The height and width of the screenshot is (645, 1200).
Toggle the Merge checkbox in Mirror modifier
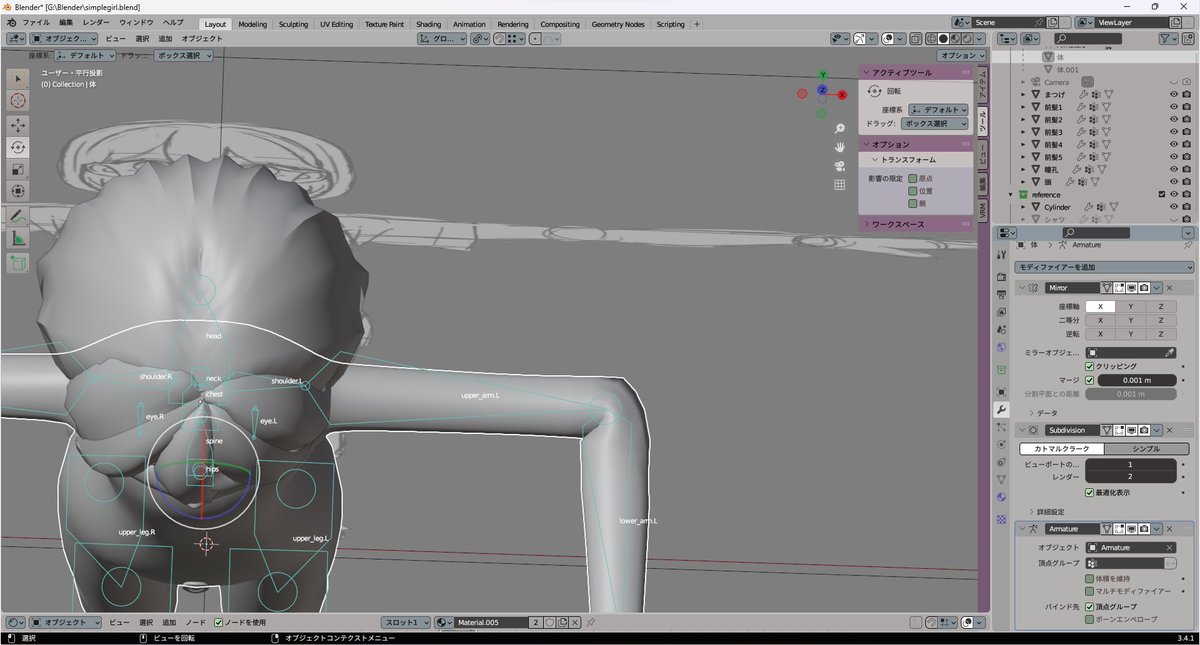(x=1090, y=380)
